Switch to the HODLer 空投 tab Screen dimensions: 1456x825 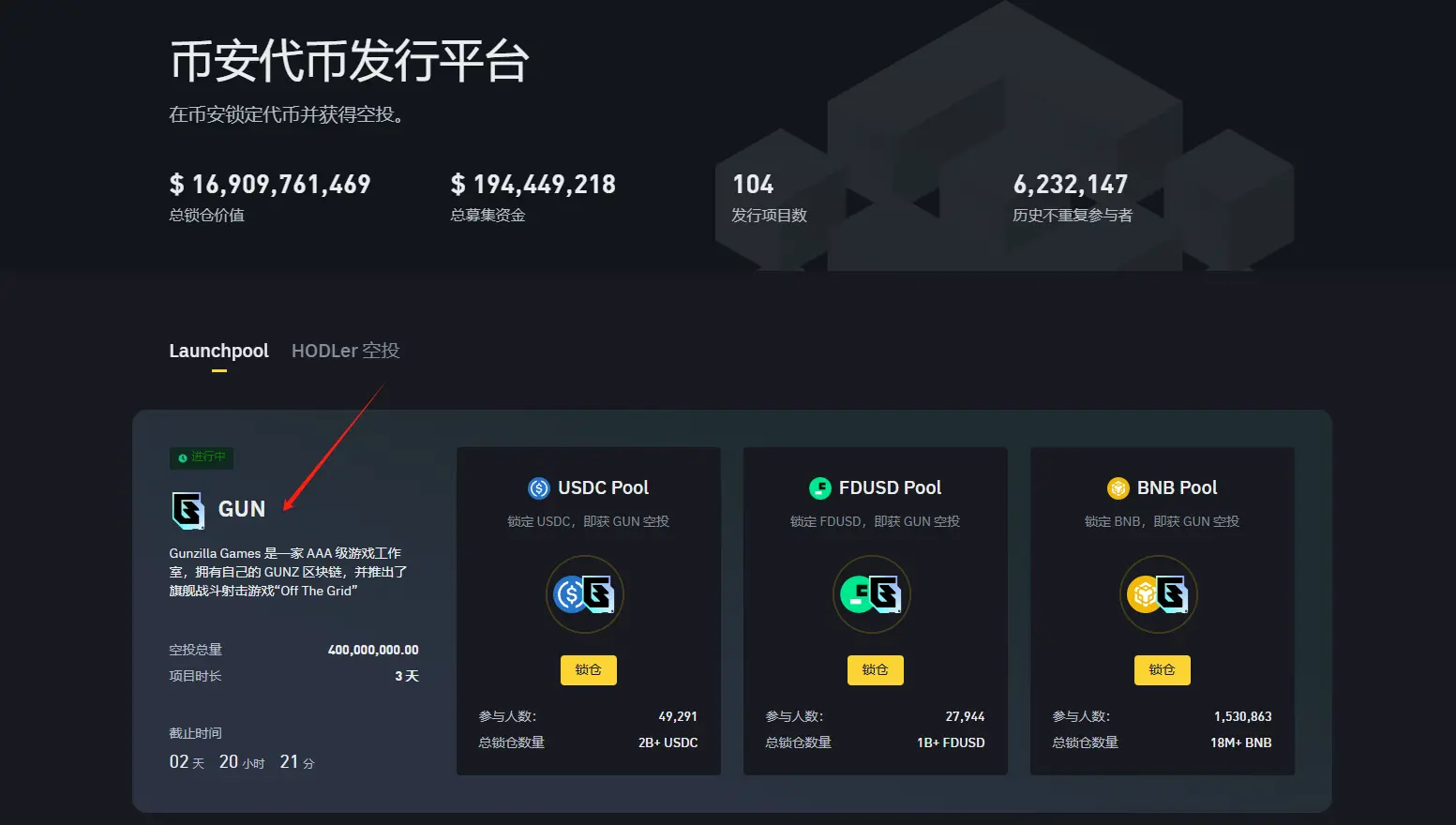pyautogui.click(x=344, y=351)
